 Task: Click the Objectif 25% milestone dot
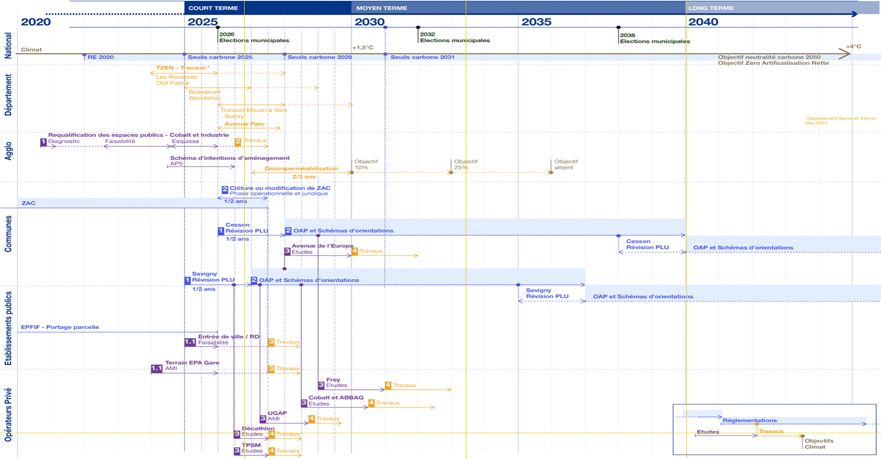coord(451,172)
